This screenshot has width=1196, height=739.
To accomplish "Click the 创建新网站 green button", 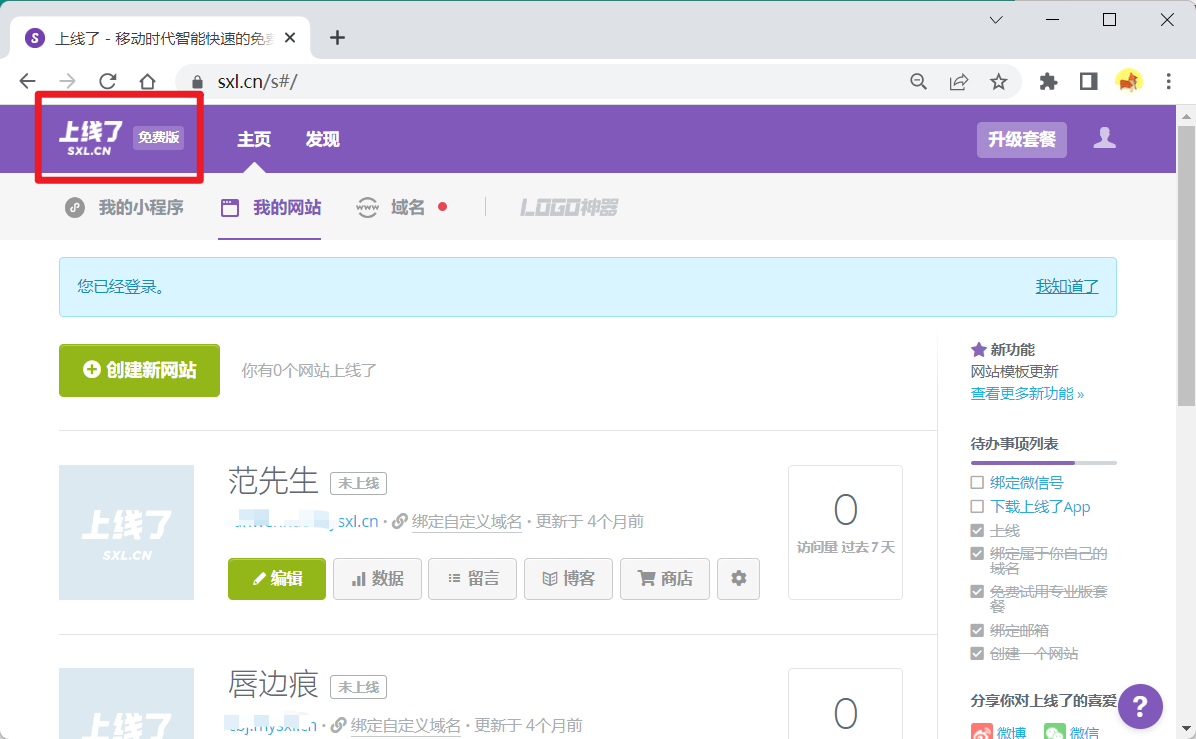I will [139, 370].
